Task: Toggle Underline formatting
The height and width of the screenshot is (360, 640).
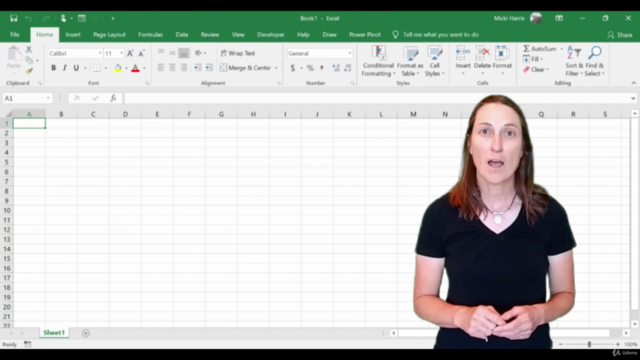Action: click(x=76, y=68)
